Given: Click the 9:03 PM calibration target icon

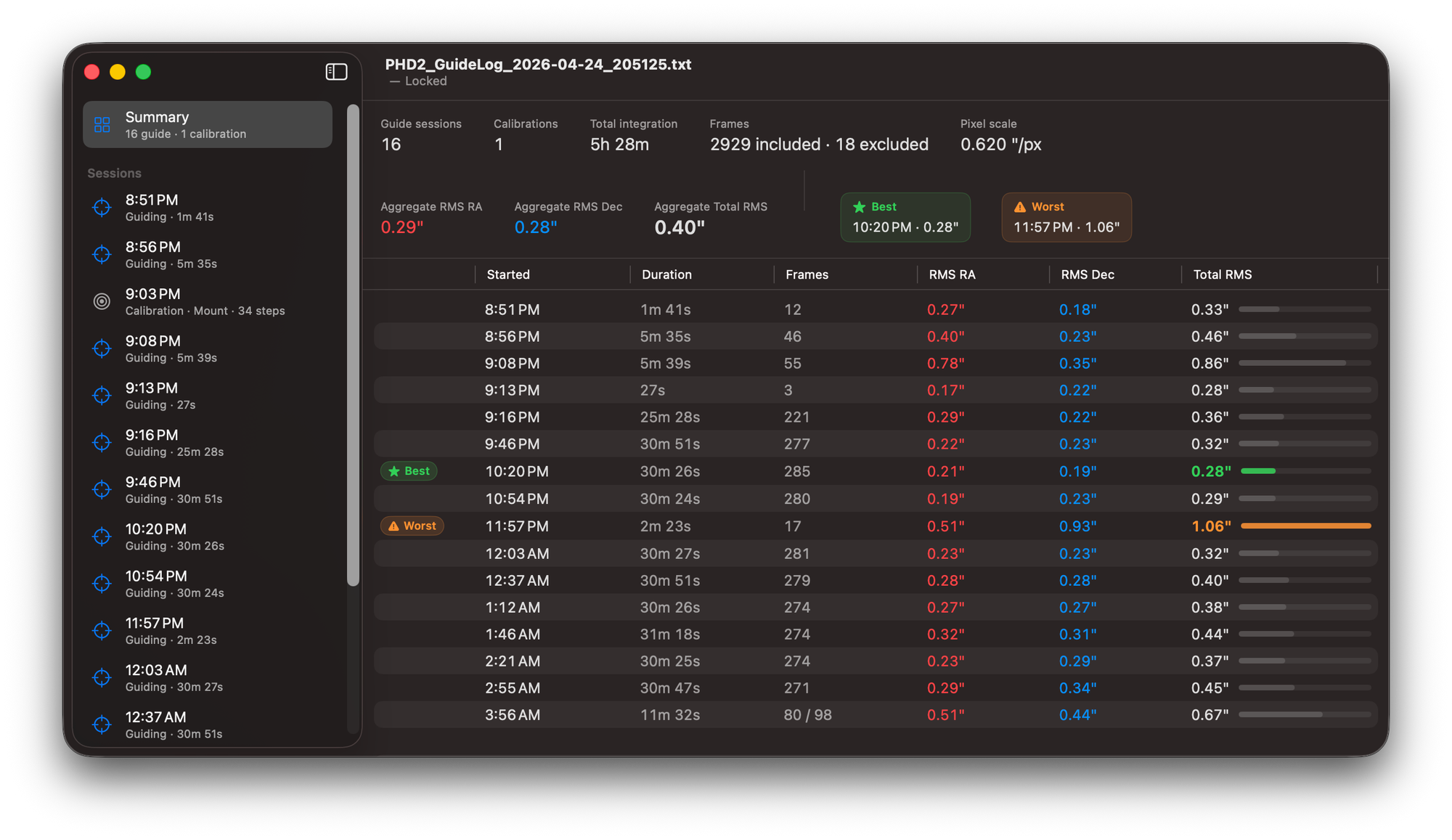Looking at the screenshot, I should 102,301.
